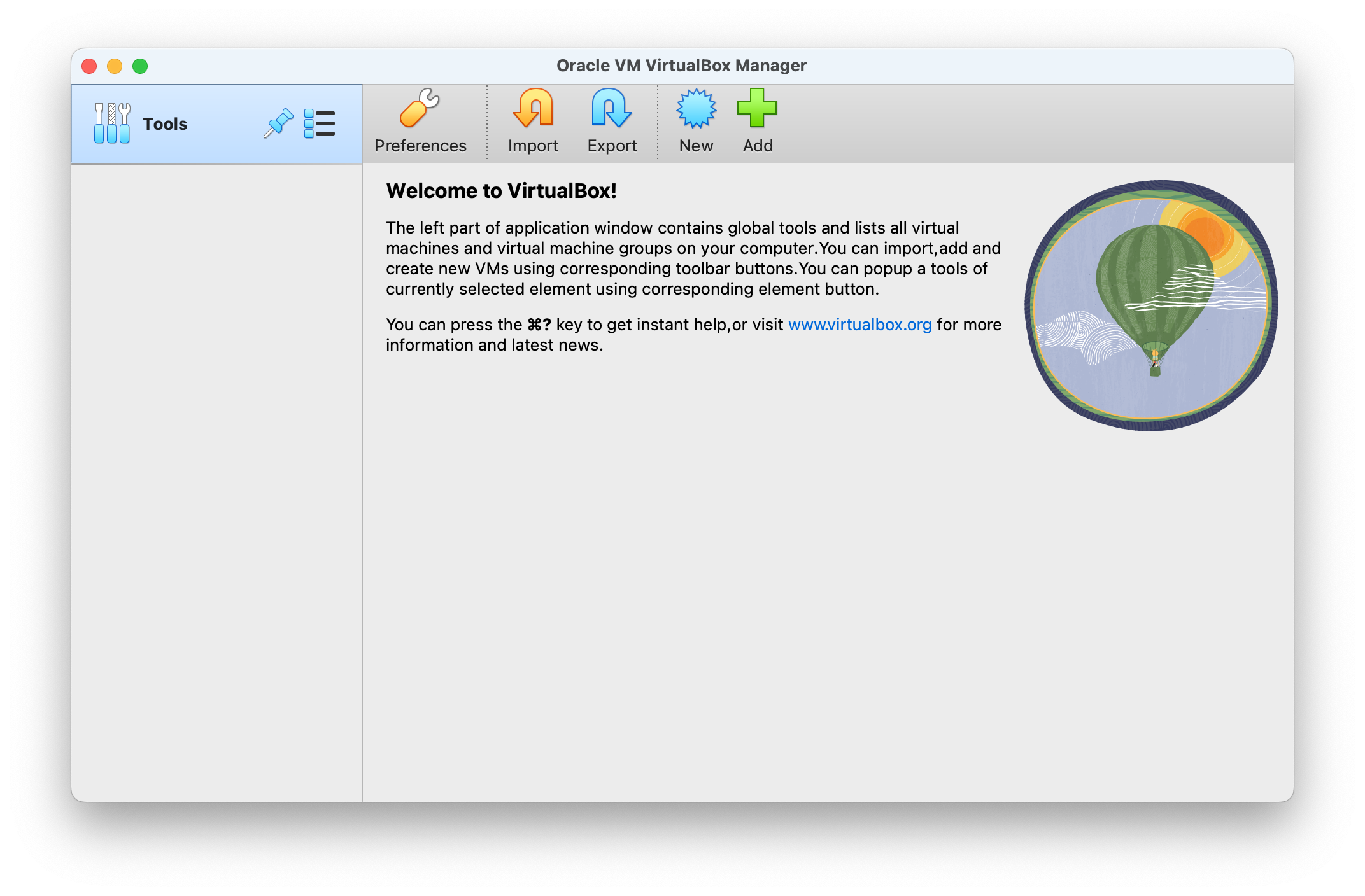The width and height of the screenshot is (1365, 896).
Task: Click the Add label in the toolbar
Action: [x=758, y=146]
